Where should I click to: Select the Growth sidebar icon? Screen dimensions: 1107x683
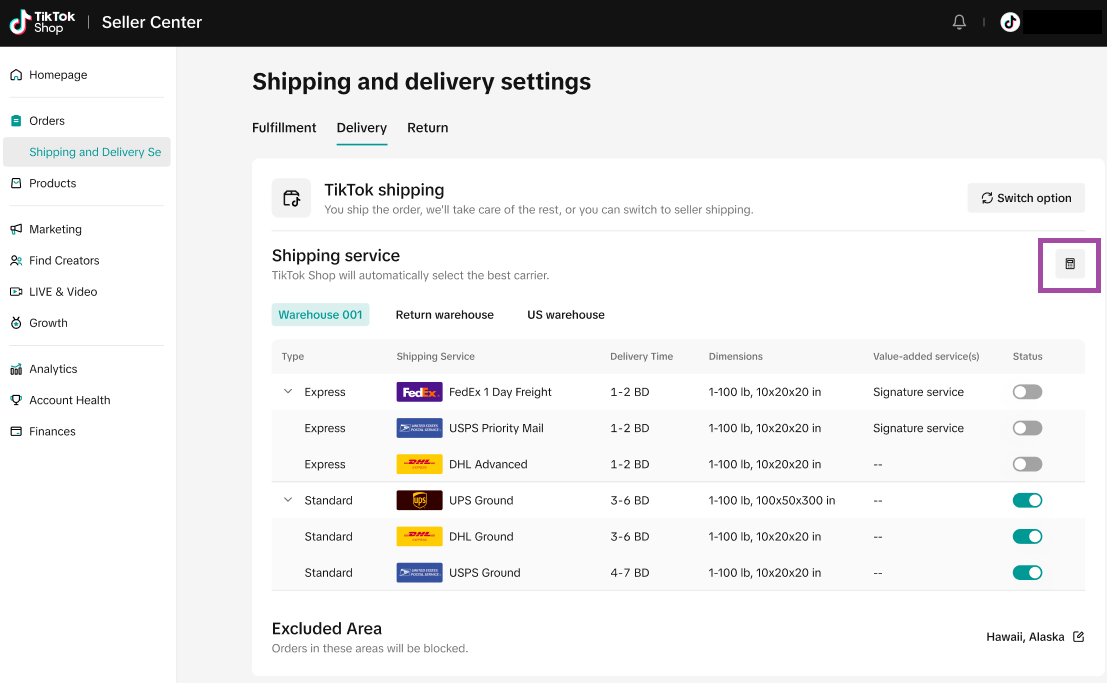(x=15, y=323)
